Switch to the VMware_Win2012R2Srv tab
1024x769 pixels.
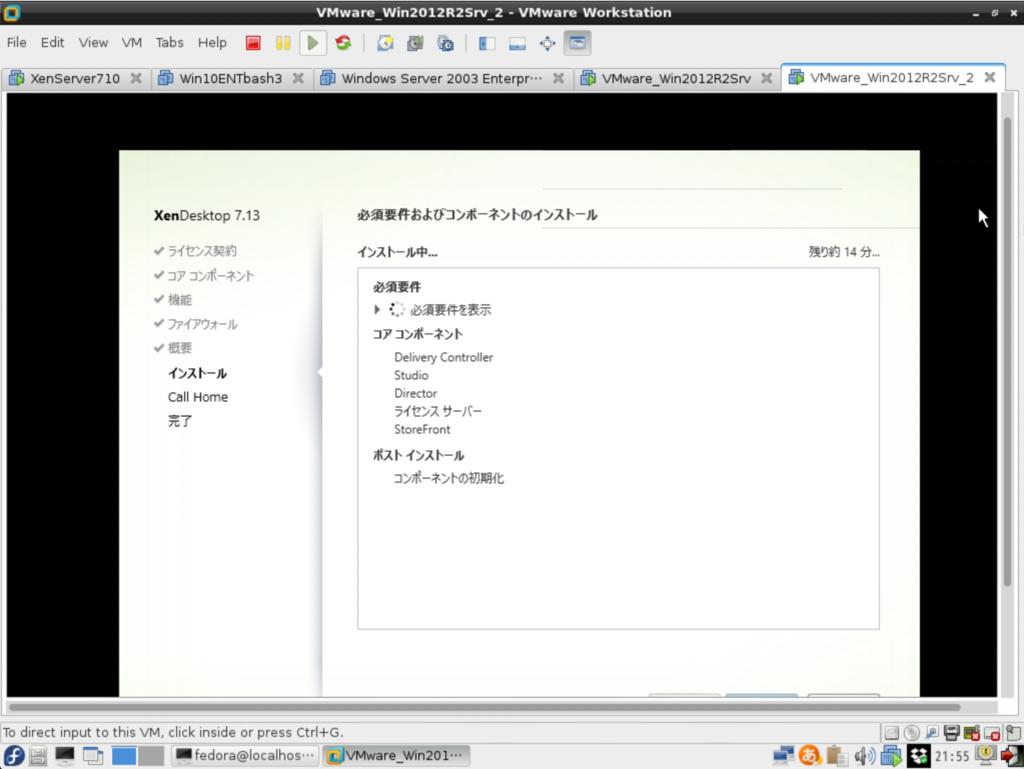(676, 78)
